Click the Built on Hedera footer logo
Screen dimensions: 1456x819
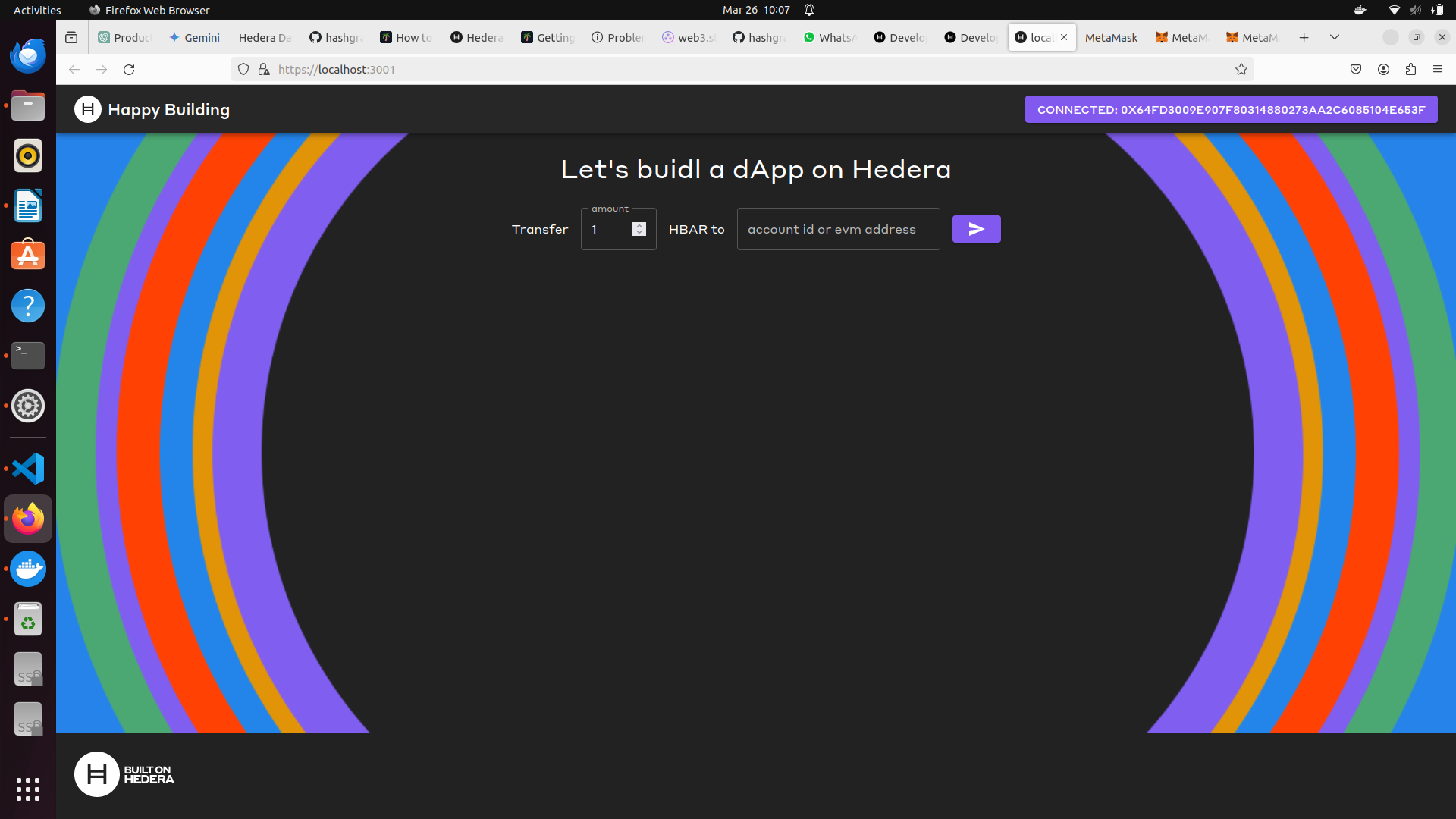(x=124, y=773)
